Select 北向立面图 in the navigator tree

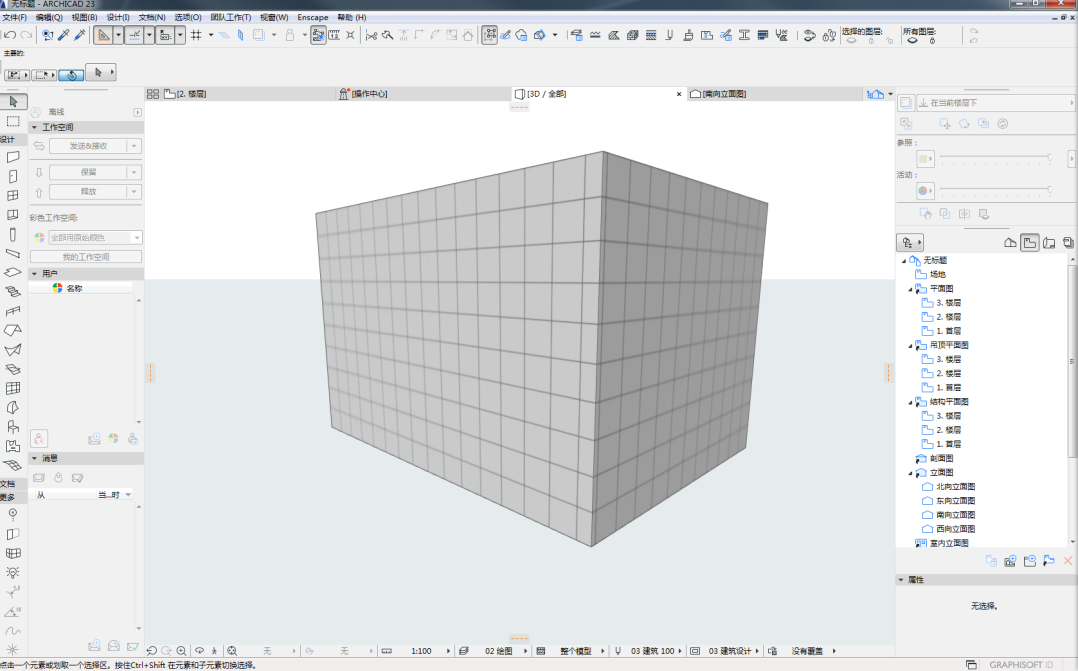coord(955,487)
